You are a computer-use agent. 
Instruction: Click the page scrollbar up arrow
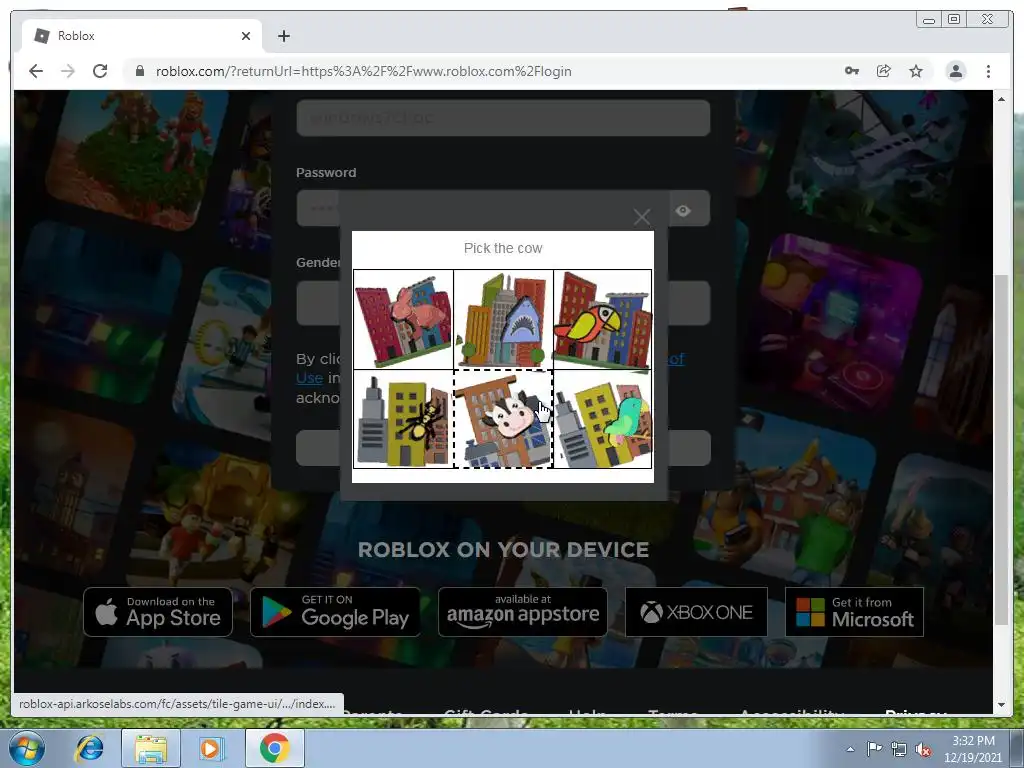(1001, 99)
